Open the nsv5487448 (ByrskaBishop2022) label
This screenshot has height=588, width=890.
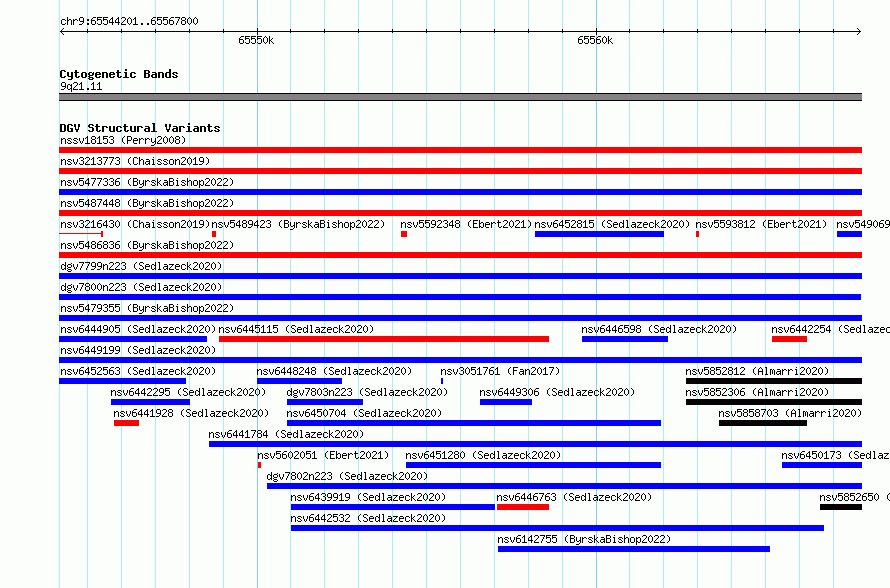[147, 203]
